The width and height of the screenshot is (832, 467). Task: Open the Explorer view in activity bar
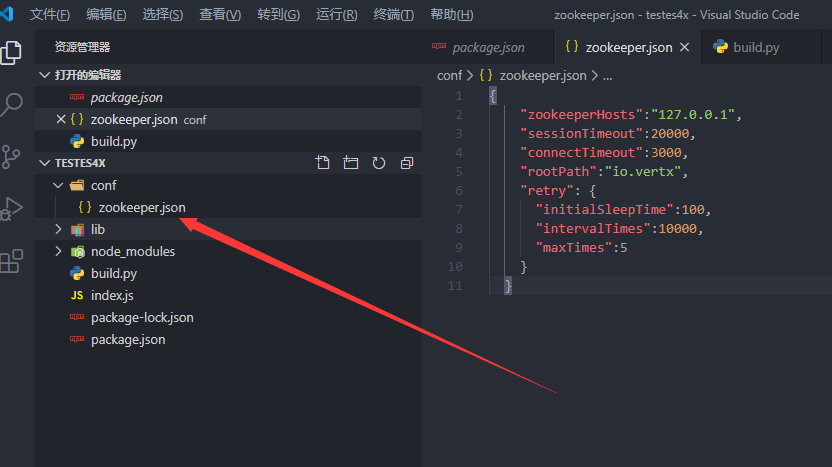[11, 53]
